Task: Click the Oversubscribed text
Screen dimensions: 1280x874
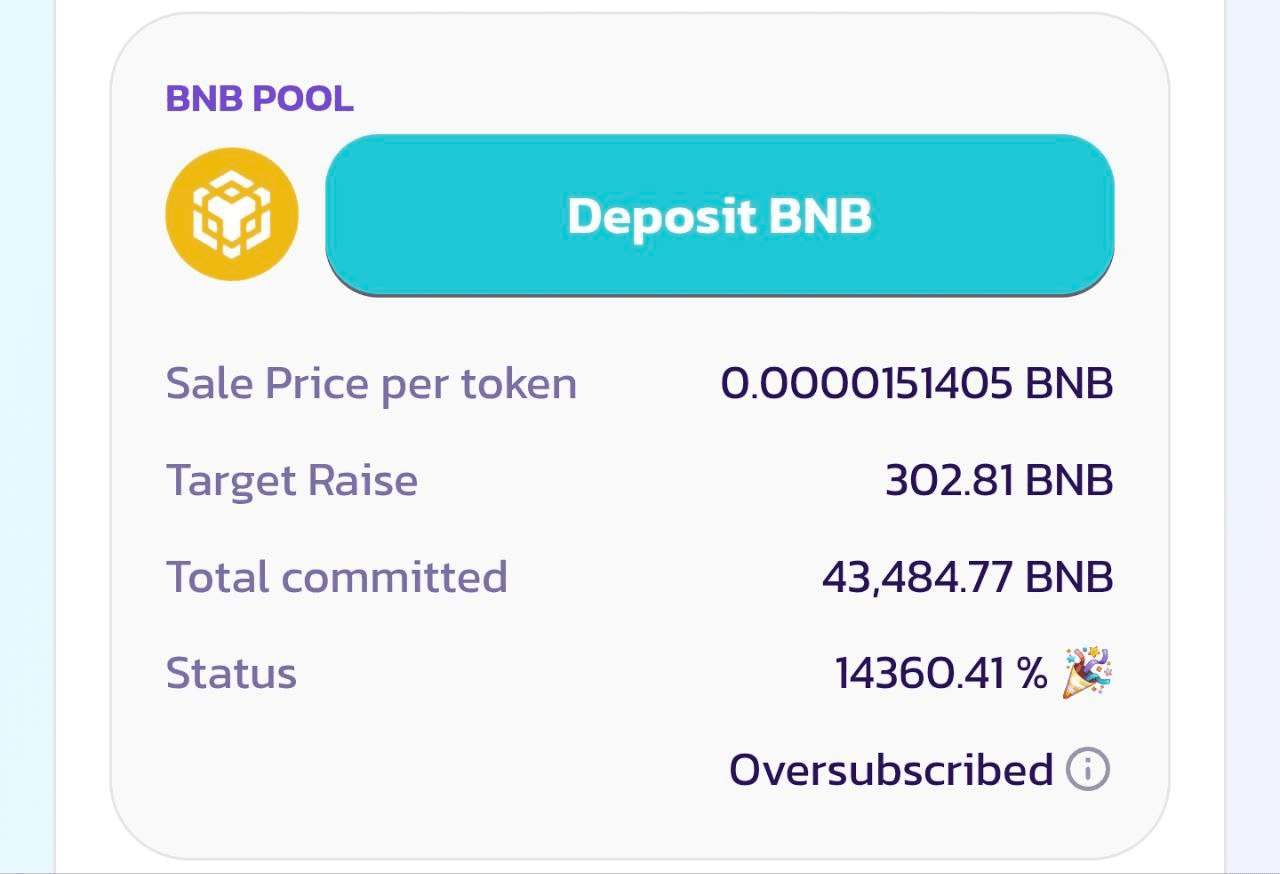Action: (891, 770)
